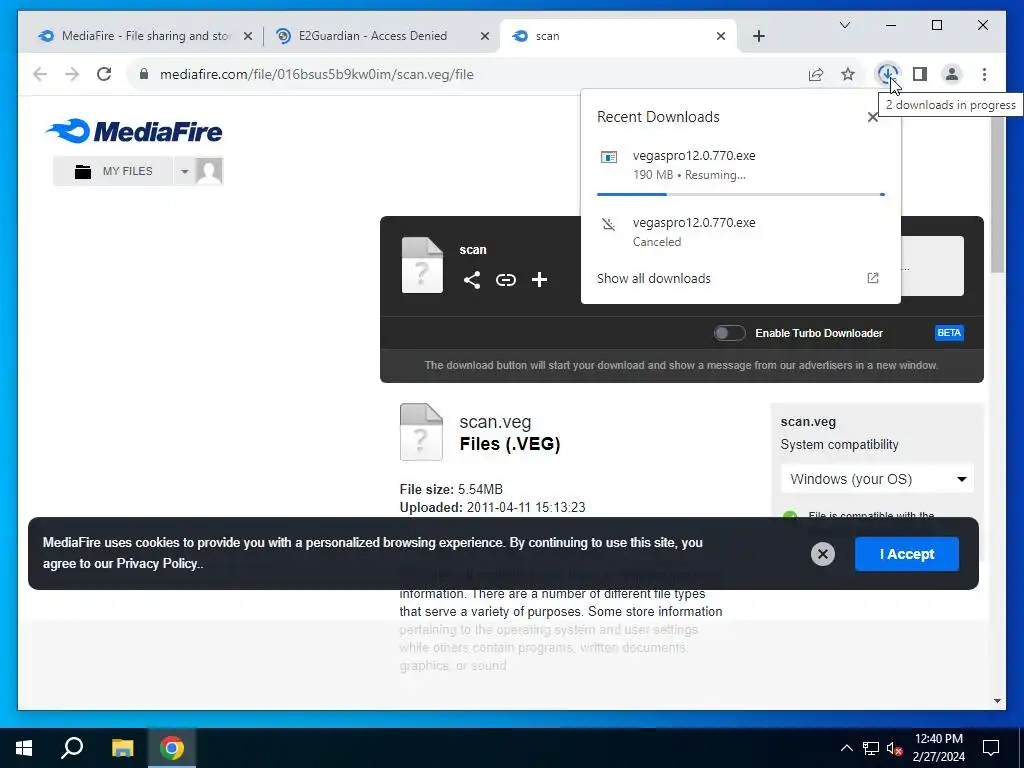Click the Chrome downloads toolbar icon

click(887, 74)
